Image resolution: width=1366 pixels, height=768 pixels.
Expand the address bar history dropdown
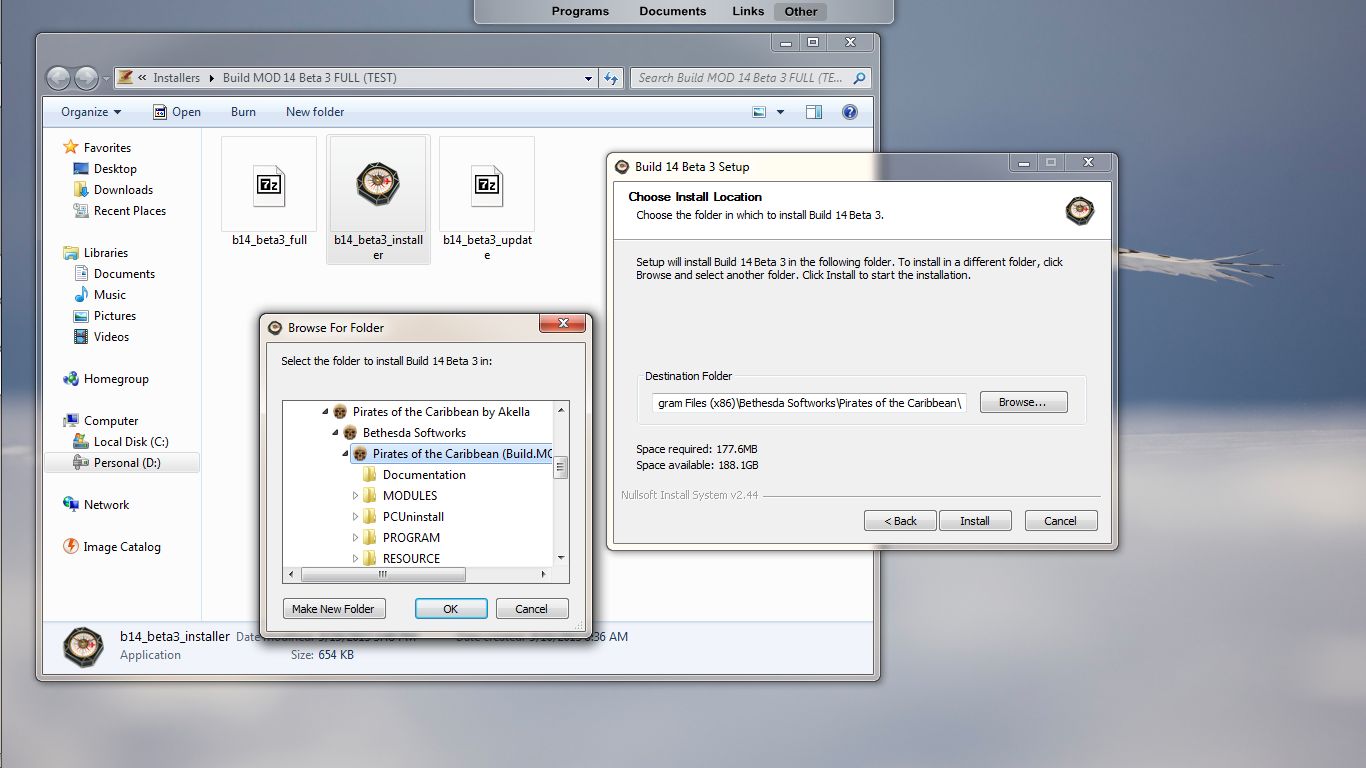588,78
